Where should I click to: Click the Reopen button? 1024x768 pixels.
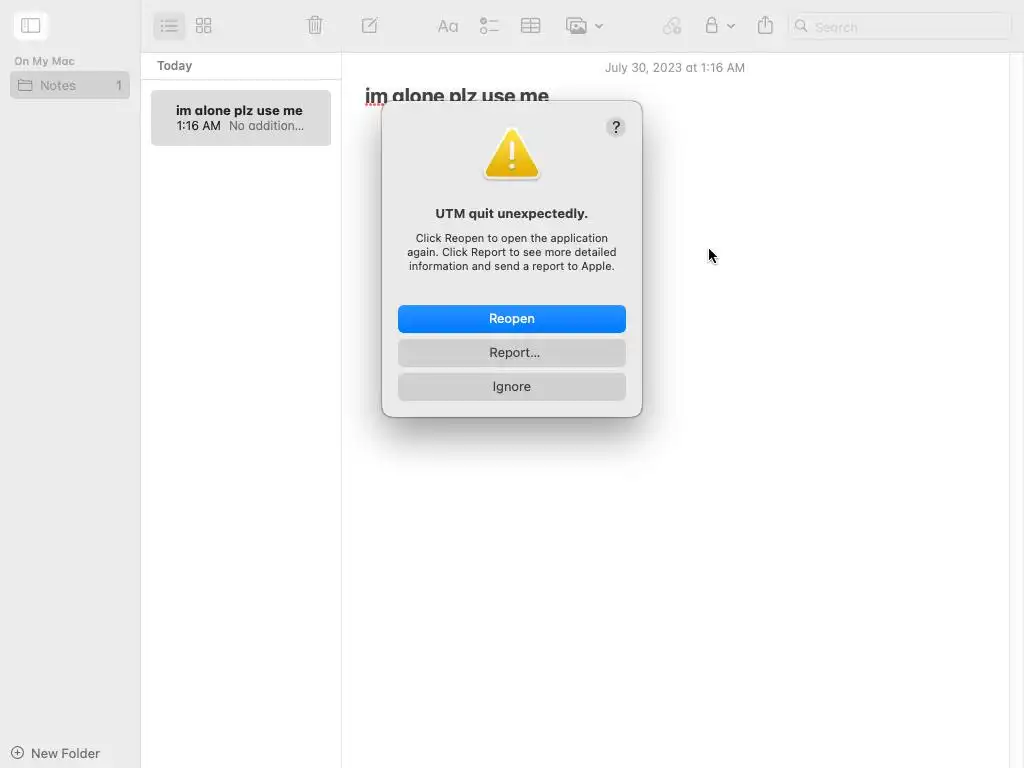pos(512,319)
